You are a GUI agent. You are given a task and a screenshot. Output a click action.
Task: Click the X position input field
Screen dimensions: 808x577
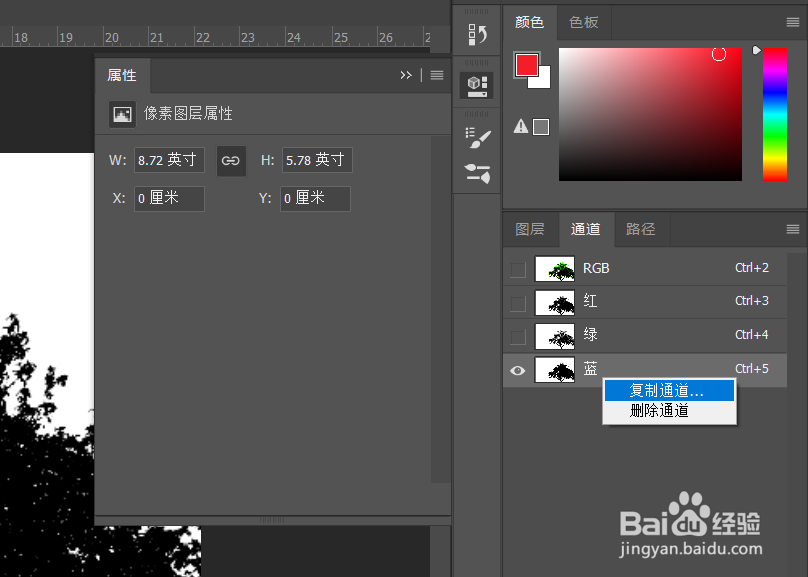(x=169, y=199)
